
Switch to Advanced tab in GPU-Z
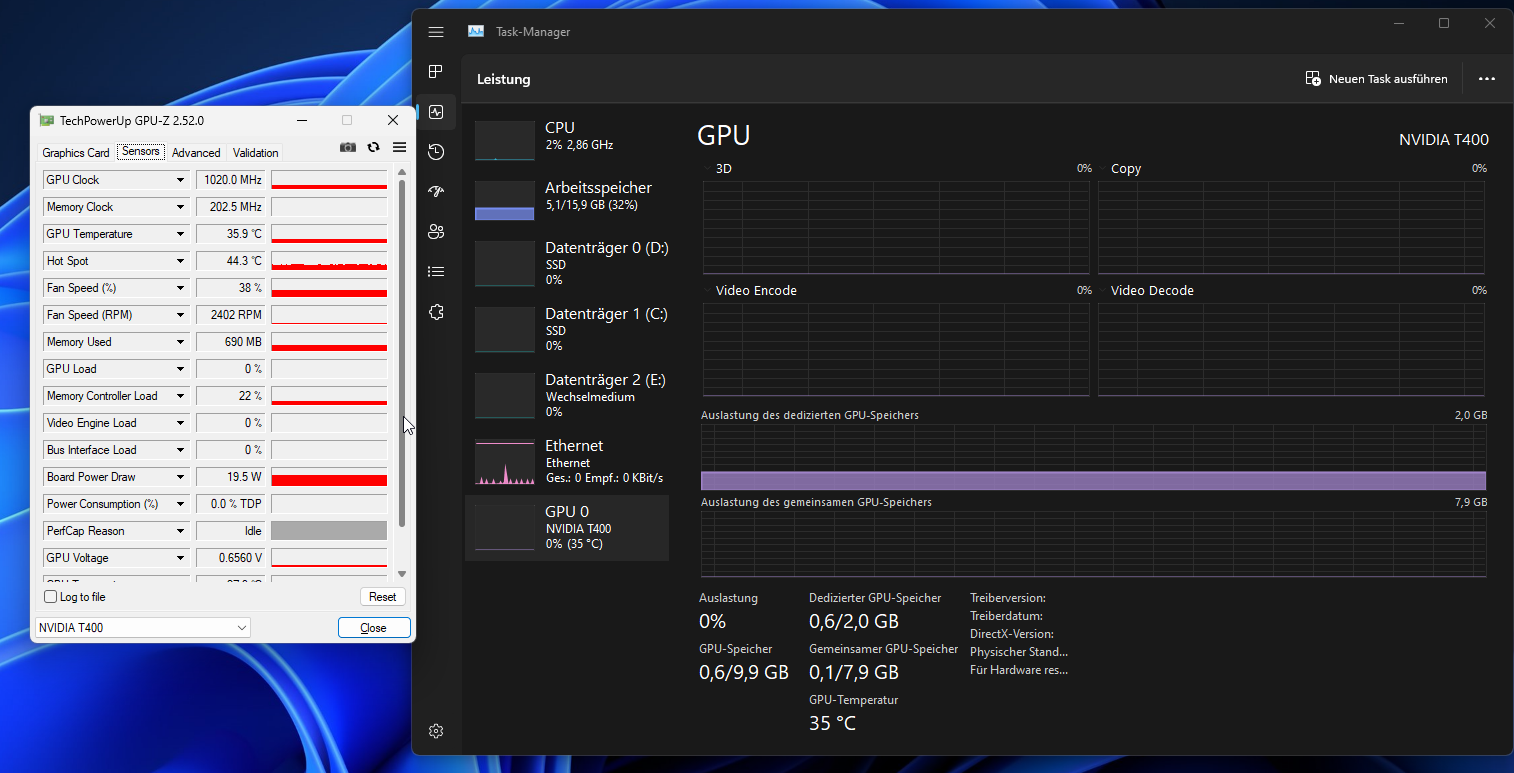tap(196, 153)
